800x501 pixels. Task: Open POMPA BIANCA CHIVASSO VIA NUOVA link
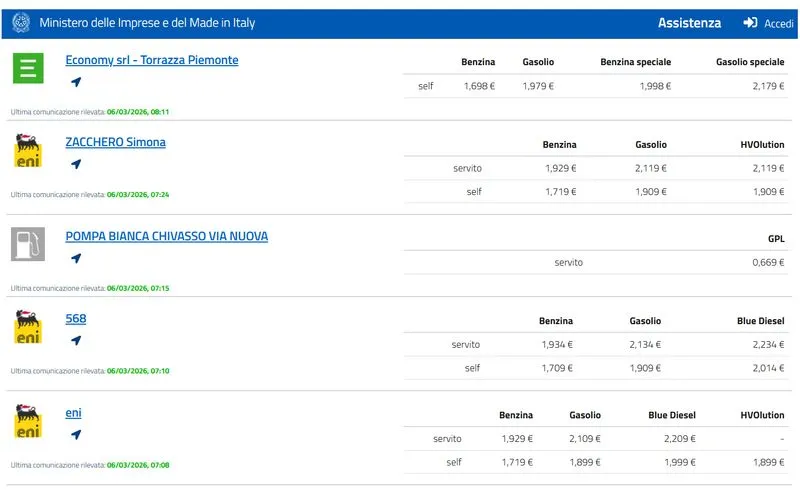coord(166,236)
